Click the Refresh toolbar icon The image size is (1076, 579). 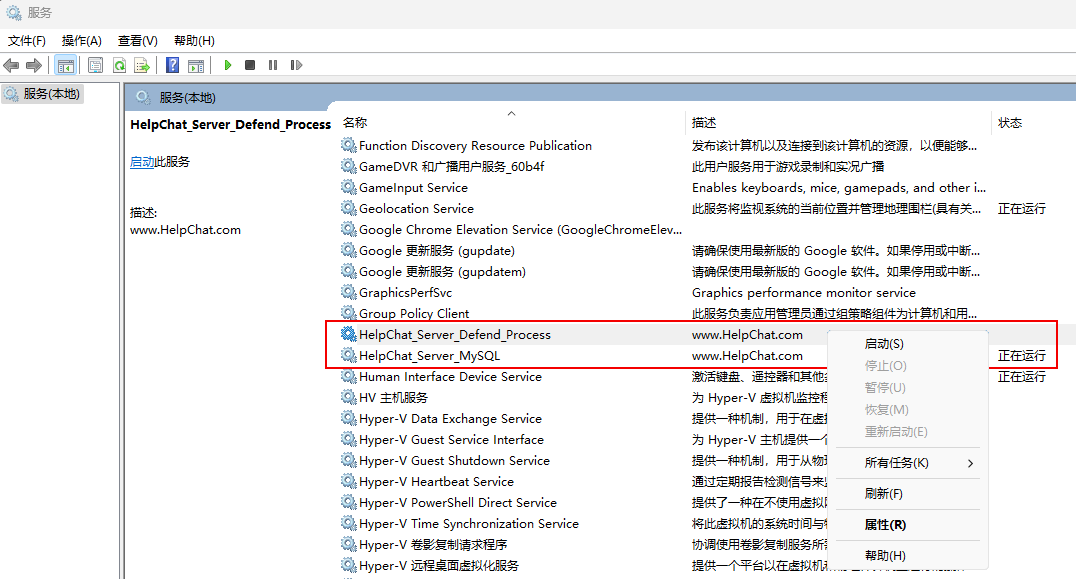point(119,66)
